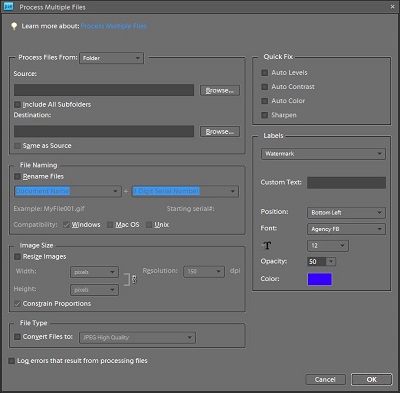
Task: Enable Convert Files to checkbox
Action: pyautogui.click(x=17, y=337)
